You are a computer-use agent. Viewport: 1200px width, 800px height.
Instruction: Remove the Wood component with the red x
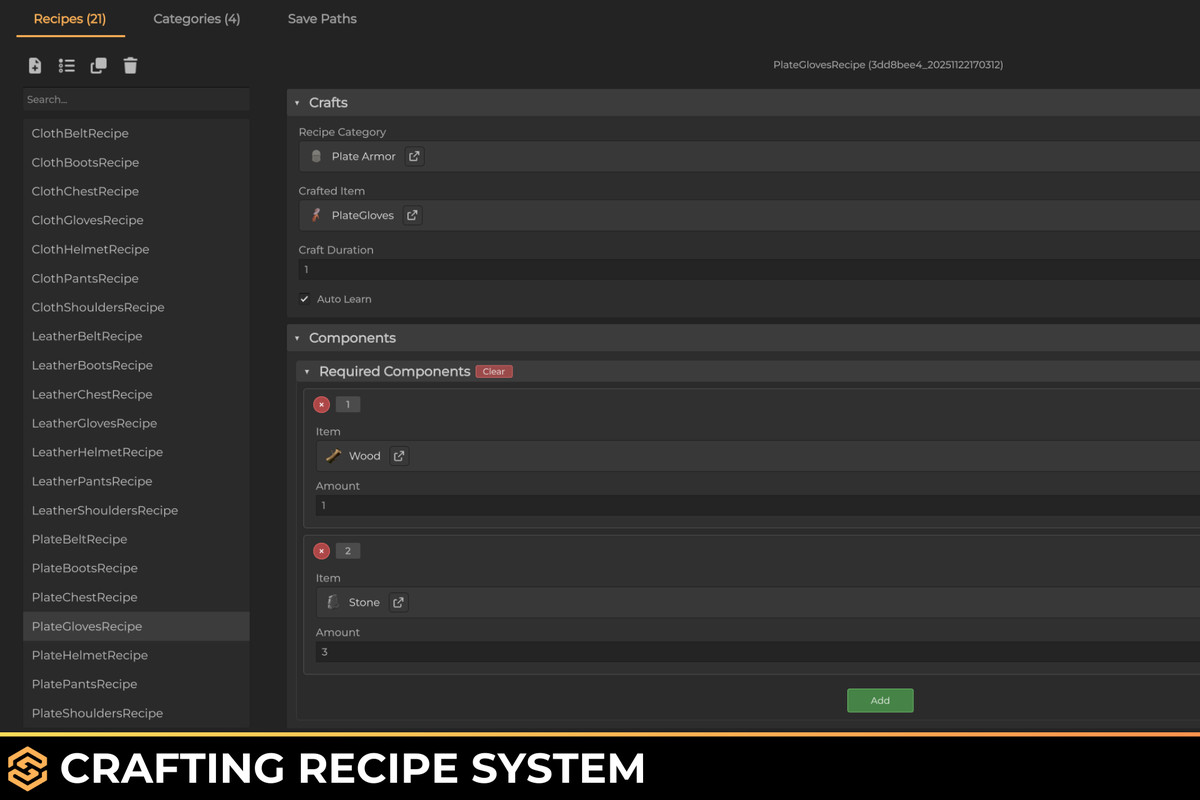(x=321, y=404)
